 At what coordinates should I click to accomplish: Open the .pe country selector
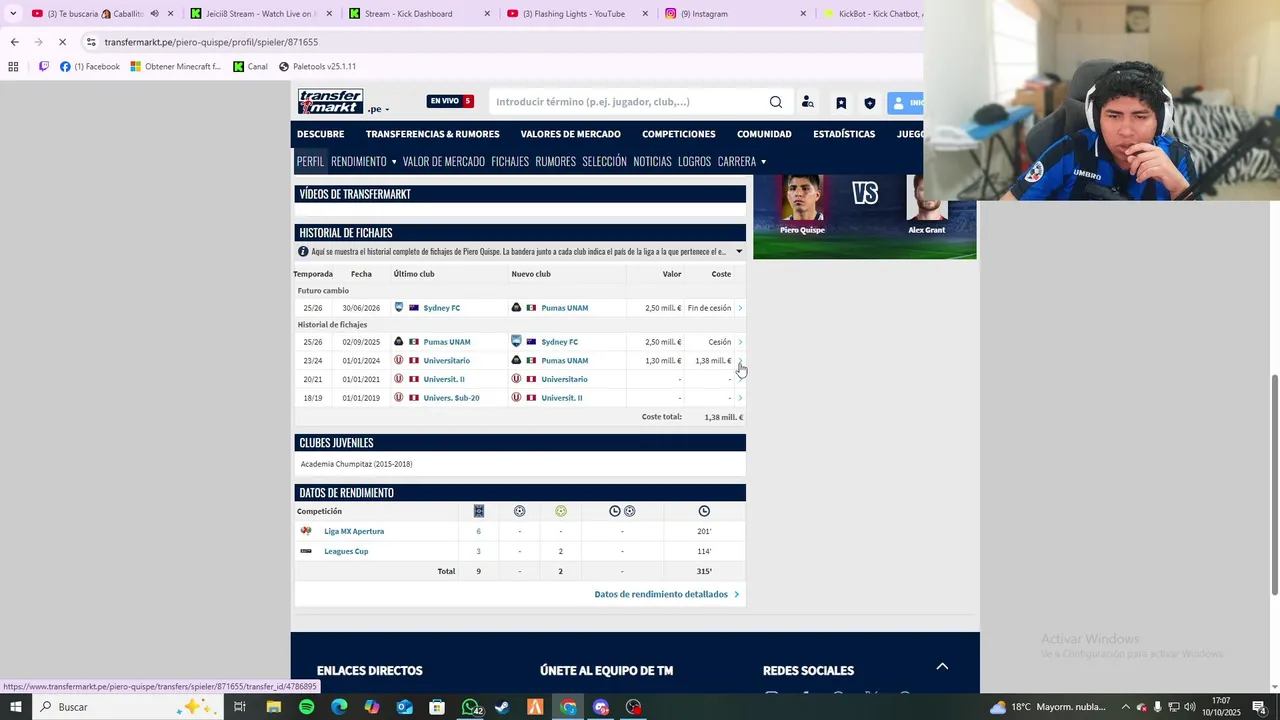378,109
